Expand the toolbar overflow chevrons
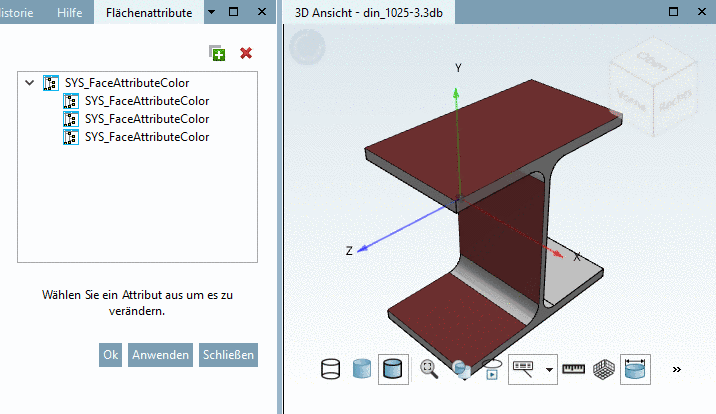Image resolution: width=716 pixels, height=414 pixels. [677, 370]
